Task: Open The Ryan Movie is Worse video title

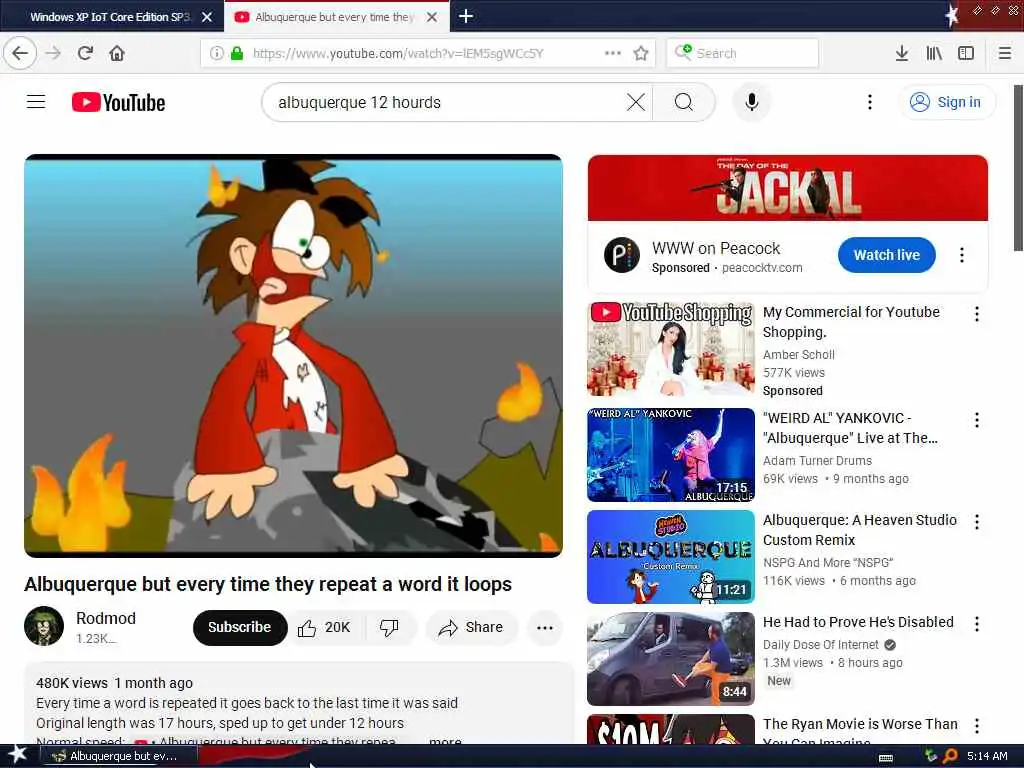Action: pos(860,731)
